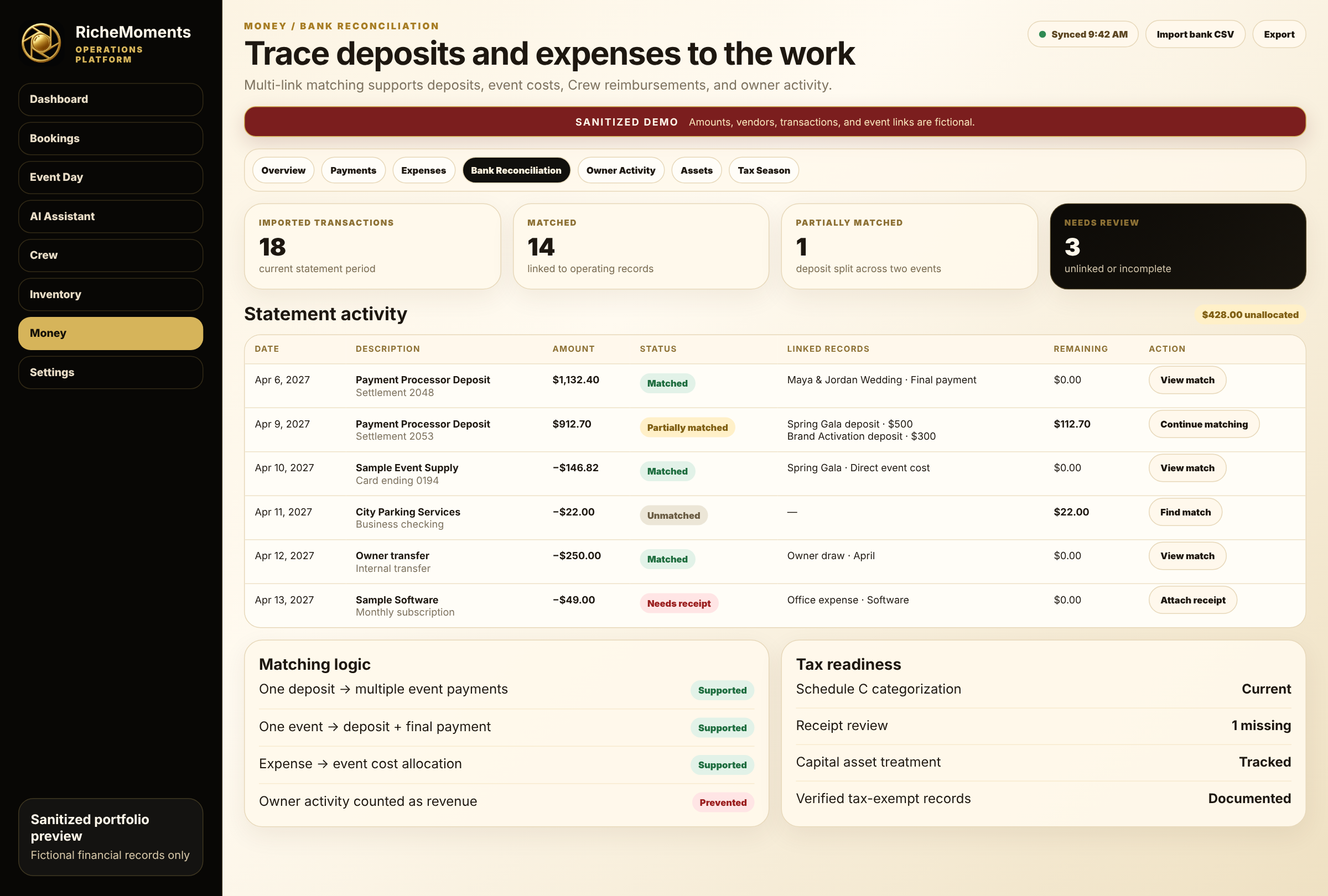The height and width of the screenshot is (896, 1328).
Task: Click the $1,132.40 amount cell
Action: (575, 380)
